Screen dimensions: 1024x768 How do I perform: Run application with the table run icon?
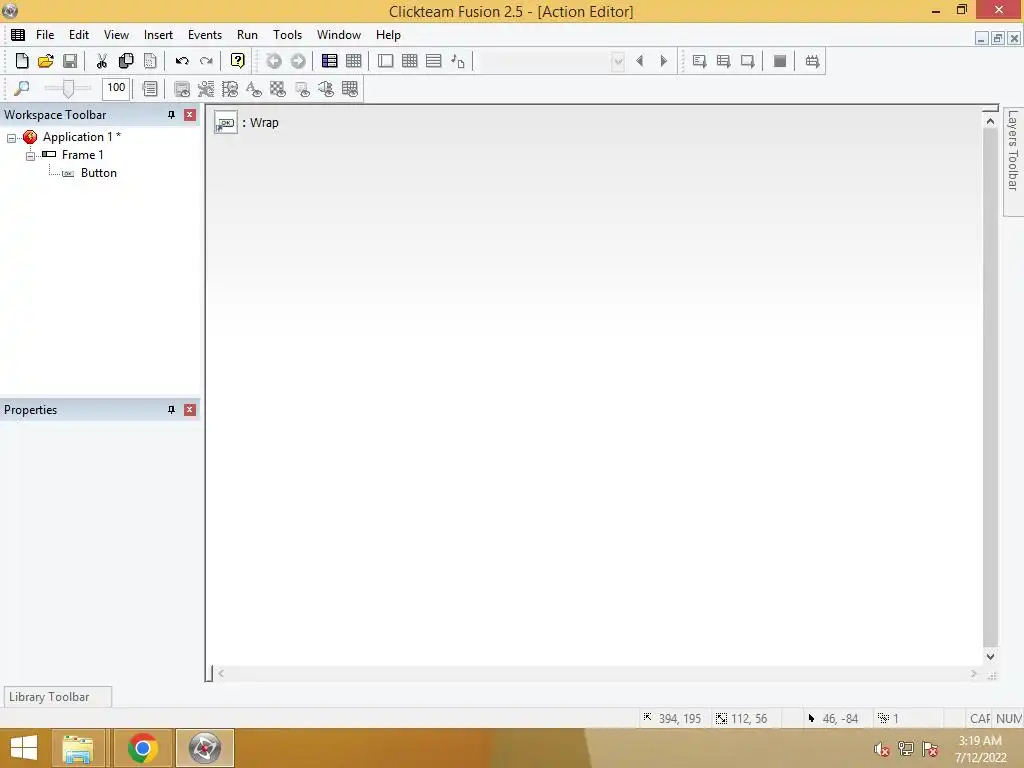tap(724, 61)
